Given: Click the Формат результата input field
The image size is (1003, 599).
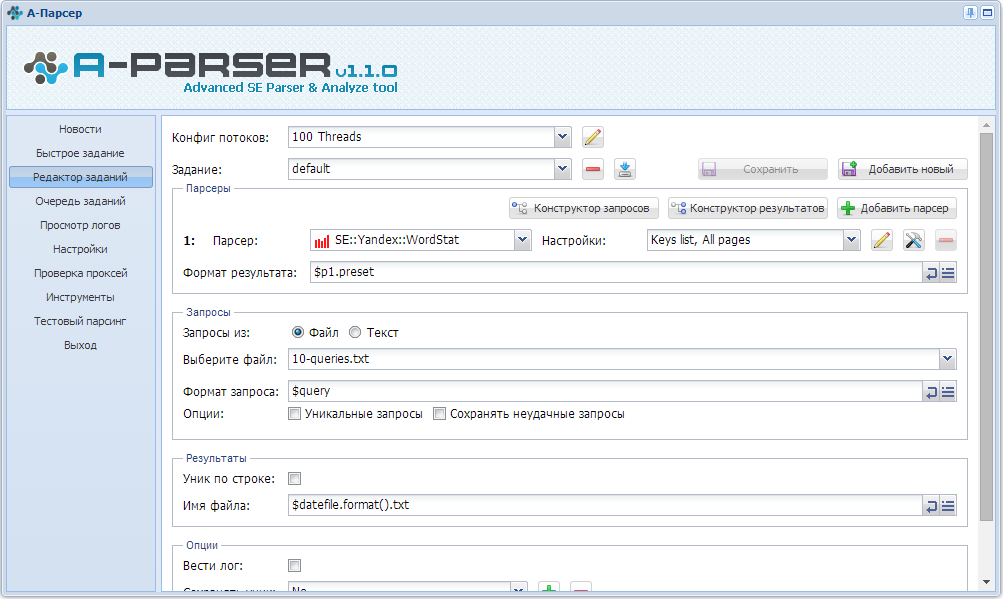Looking at the screenshot, I should pyautogui.click(x=616, y=272).
